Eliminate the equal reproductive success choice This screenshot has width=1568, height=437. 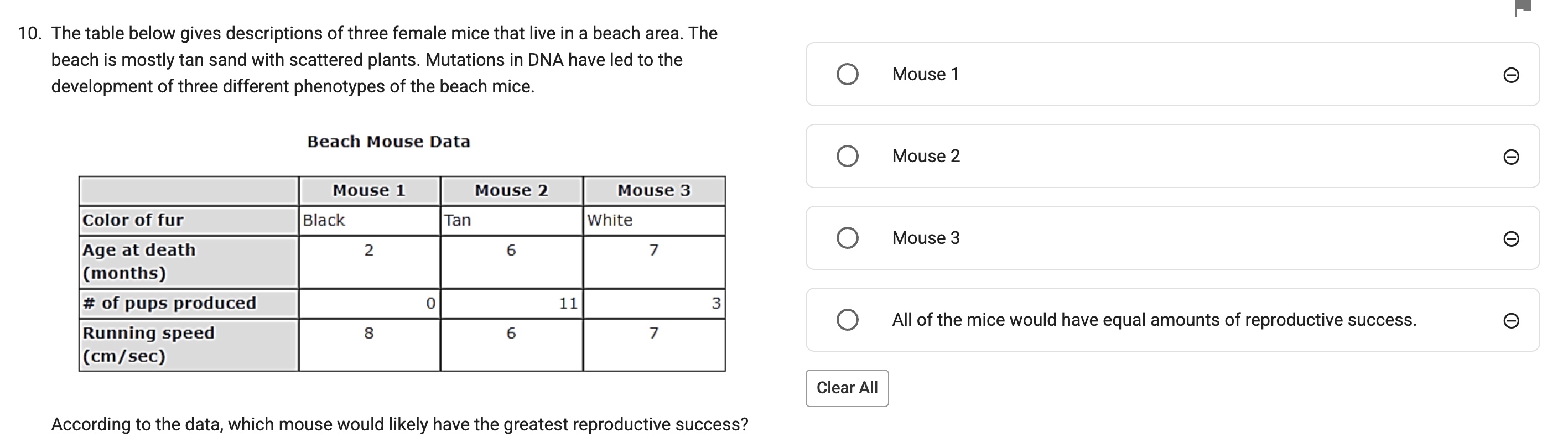1511,320
